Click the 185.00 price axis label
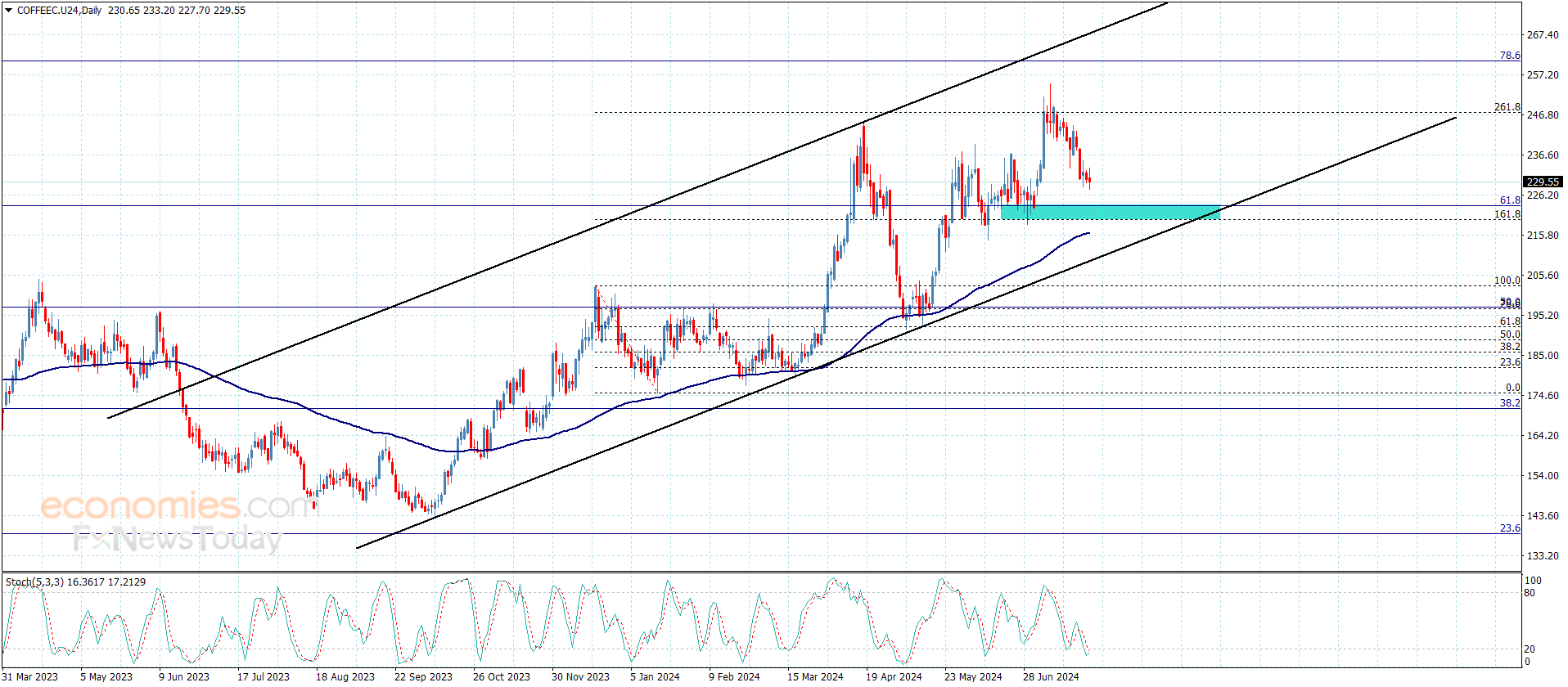 [1543, 356]
